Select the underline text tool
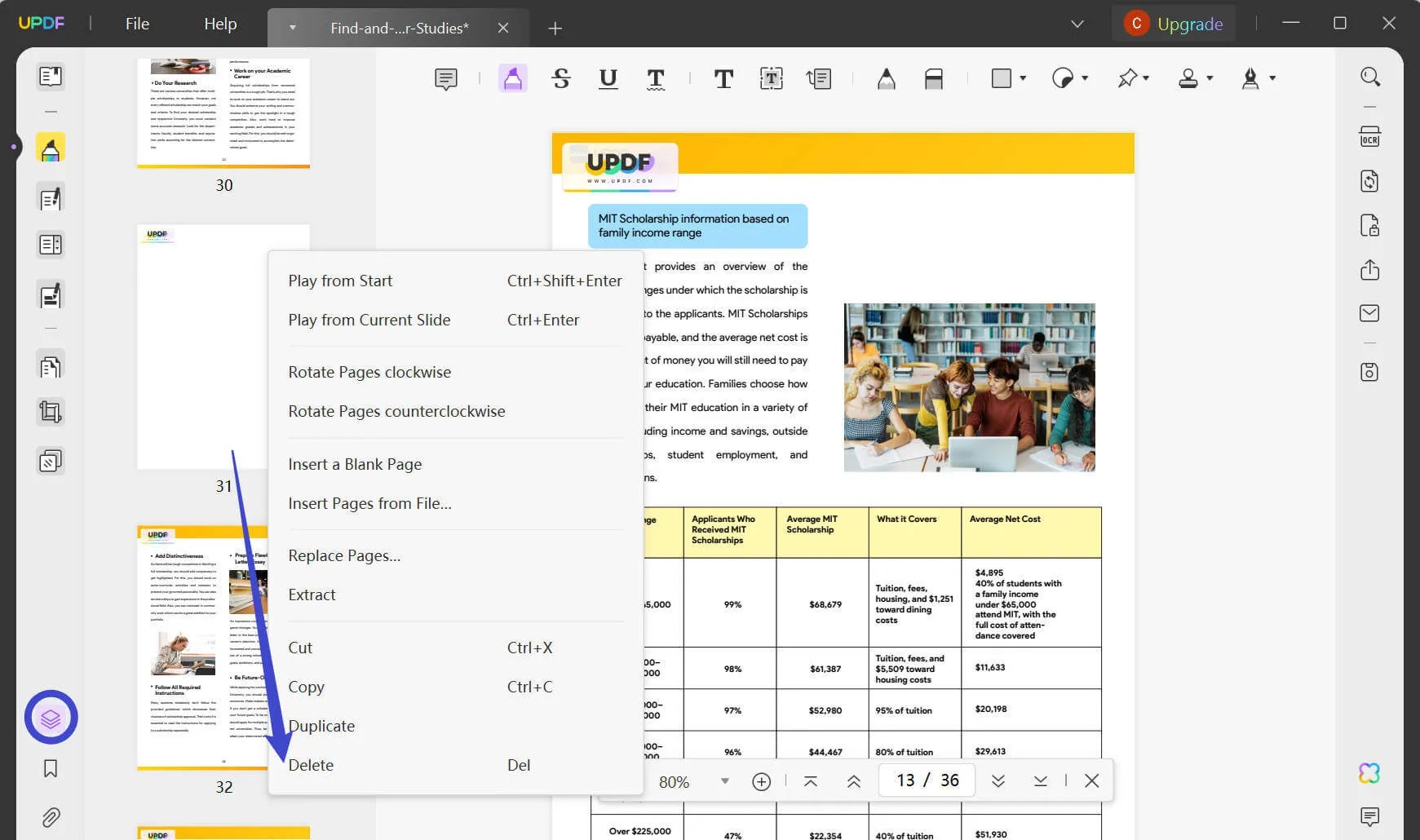1420x840 pixels. (x=608, y=78)
